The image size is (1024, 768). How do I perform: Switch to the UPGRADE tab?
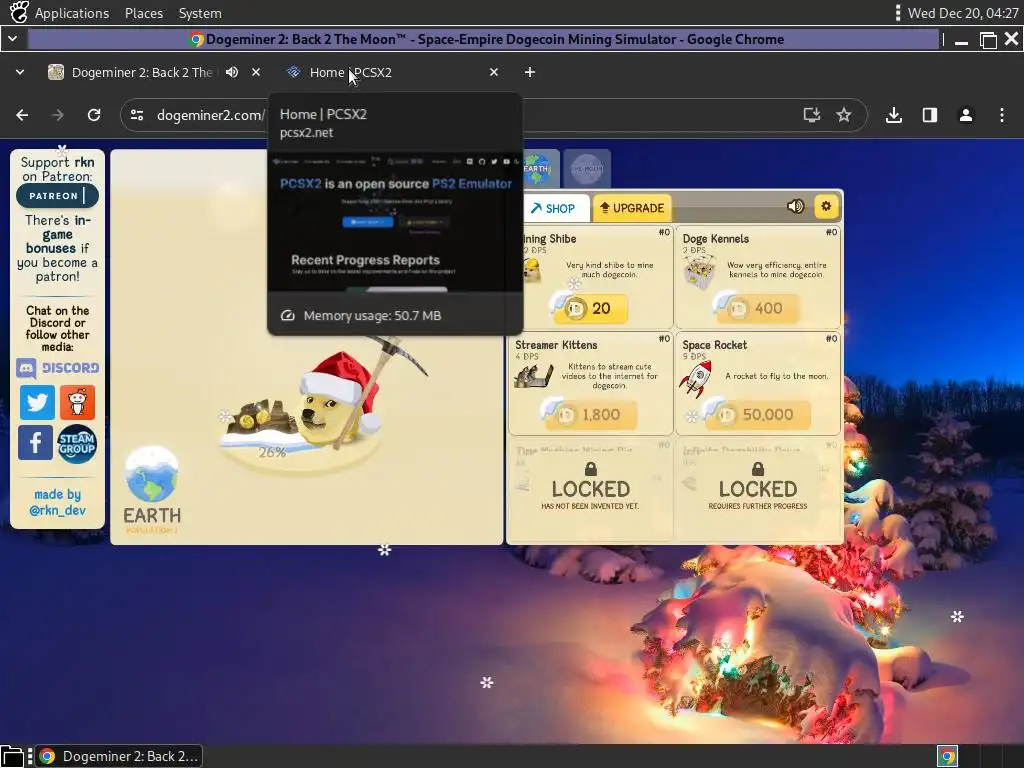632,208
